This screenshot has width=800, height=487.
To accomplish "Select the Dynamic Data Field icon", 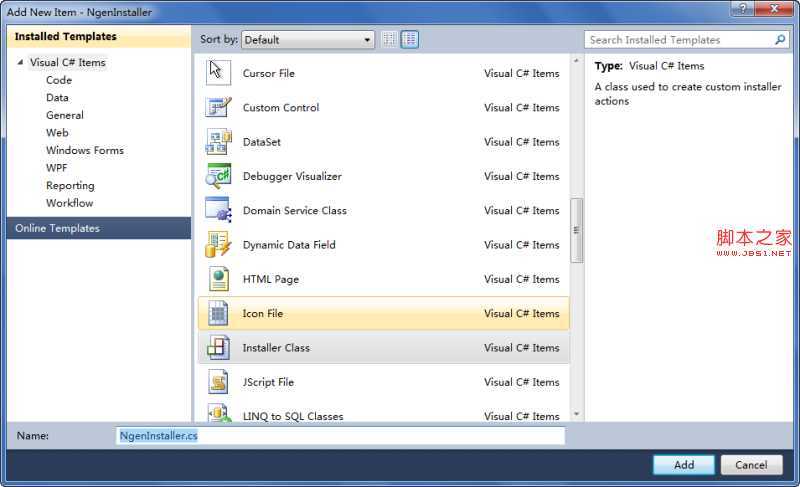I will (218, 244).
